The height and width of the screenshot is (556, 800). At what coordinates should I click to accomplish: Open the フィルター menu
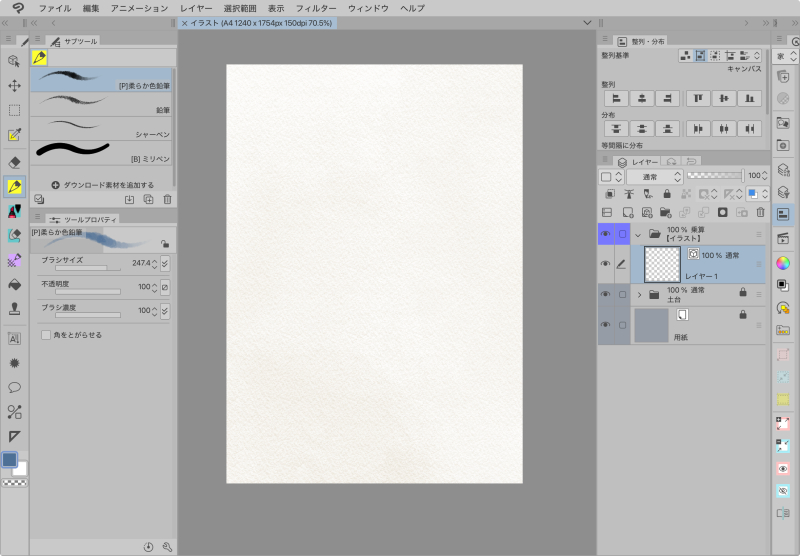coord(315,8)
